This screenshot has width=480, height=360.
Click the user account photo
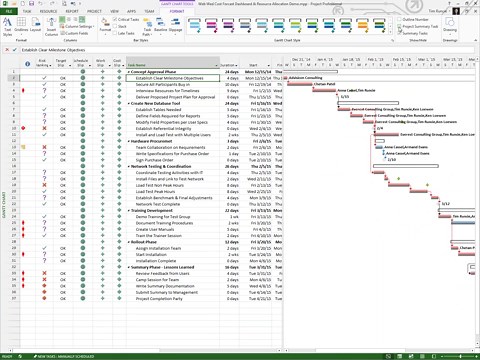456,11
